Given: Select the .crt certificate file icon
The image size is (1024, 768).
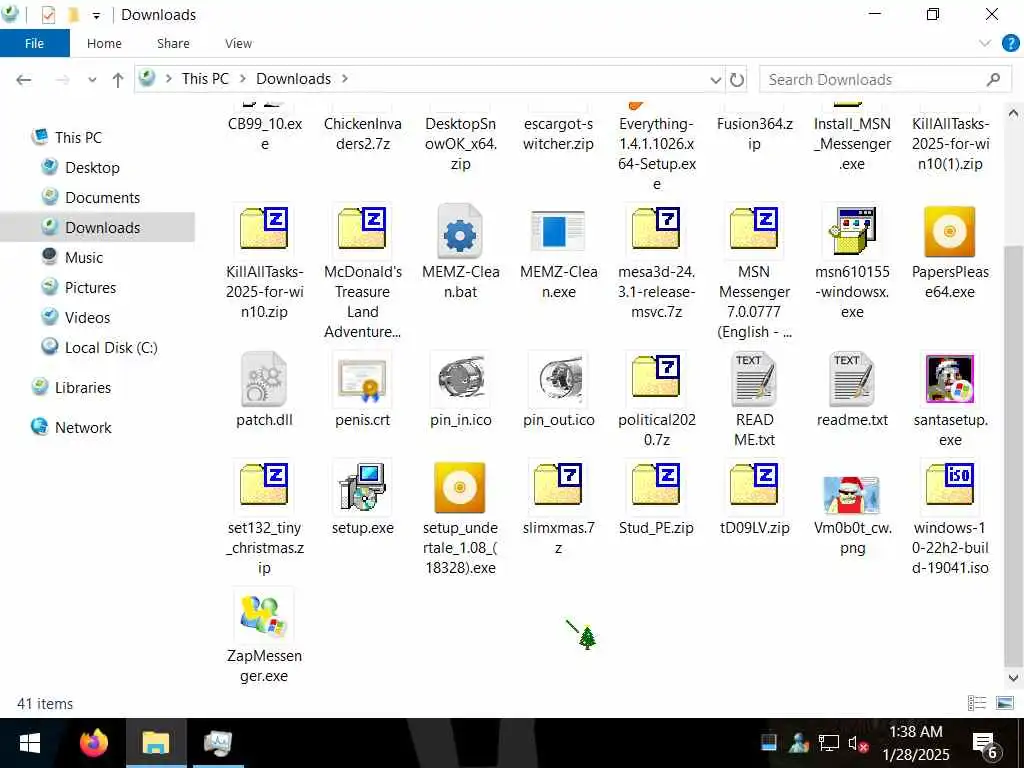Looking at the screenshot, I should 362,379.
